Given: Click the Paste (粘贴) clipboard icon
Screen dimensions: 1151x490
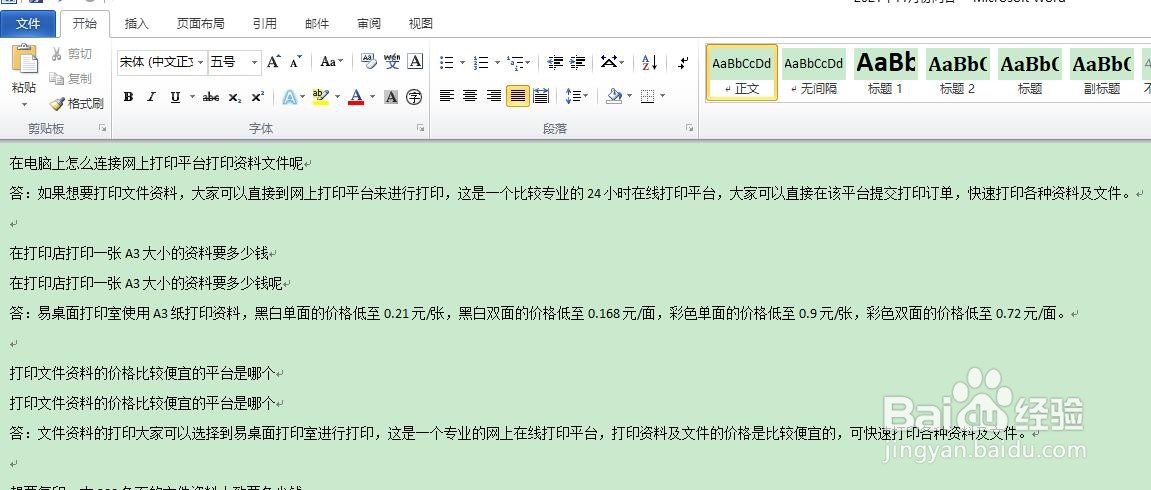Looking at the screenshot, I should tap(24, 60).
